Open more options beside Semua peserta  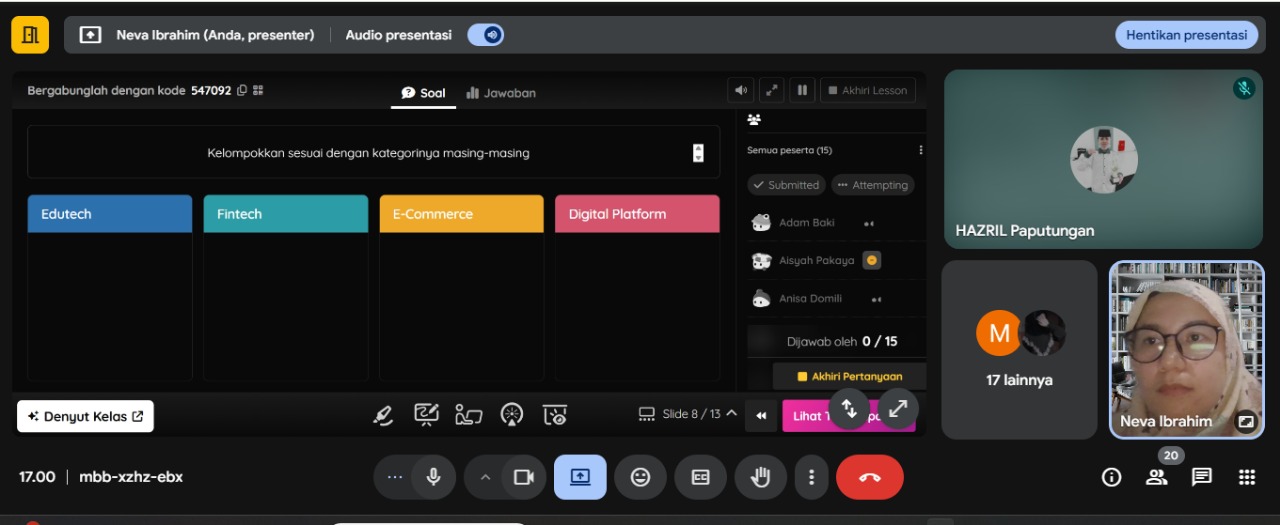920,151
